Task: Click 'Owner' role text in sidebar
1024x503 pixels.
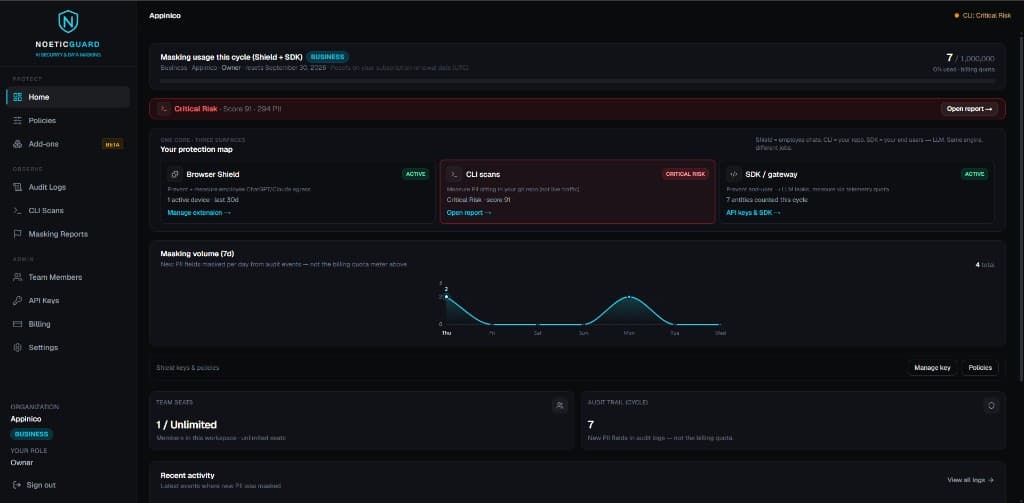Action: pos(22,462)
